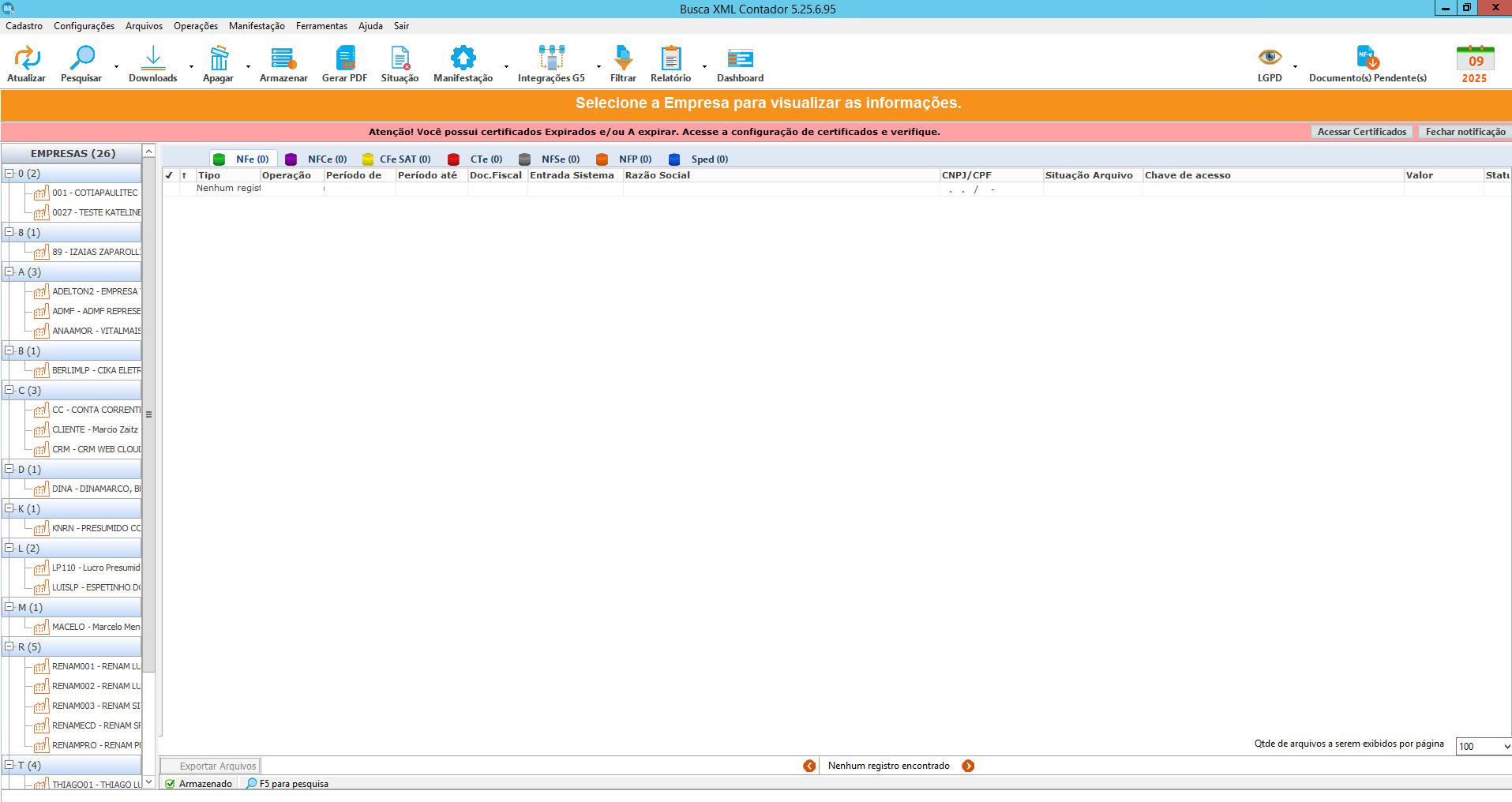
Task: Go to previous page arrow
Action: [x=809, y=766]
